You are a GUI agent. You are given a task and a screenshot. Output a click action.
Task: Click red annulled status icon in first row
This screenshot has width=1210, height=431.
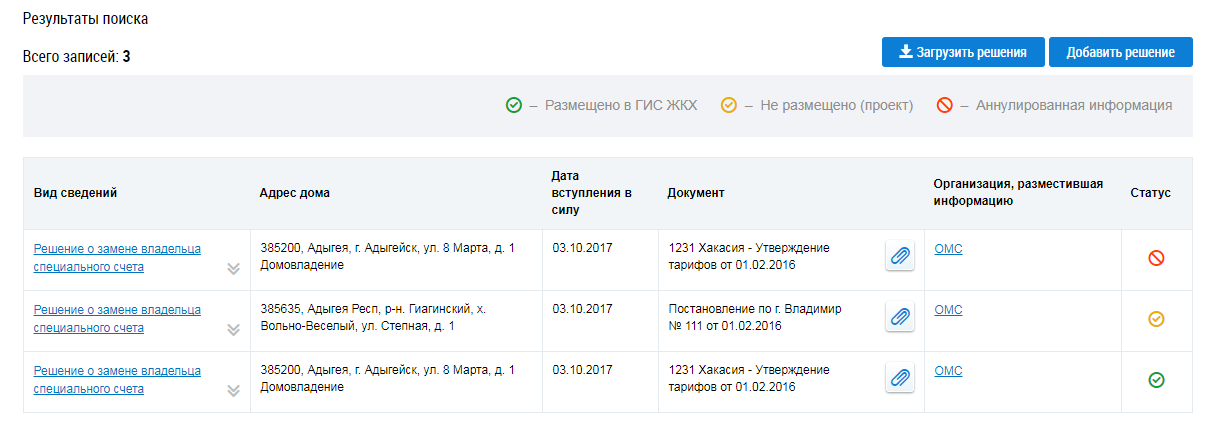[1156, 258]
